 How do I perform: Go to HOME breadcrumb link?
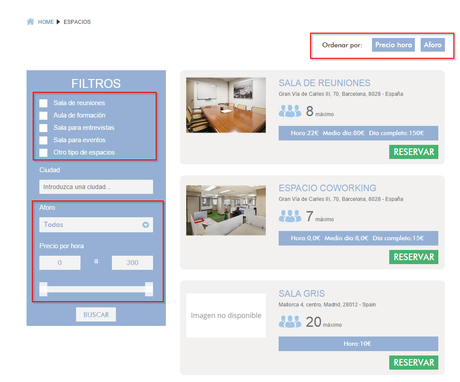(46, 22)
